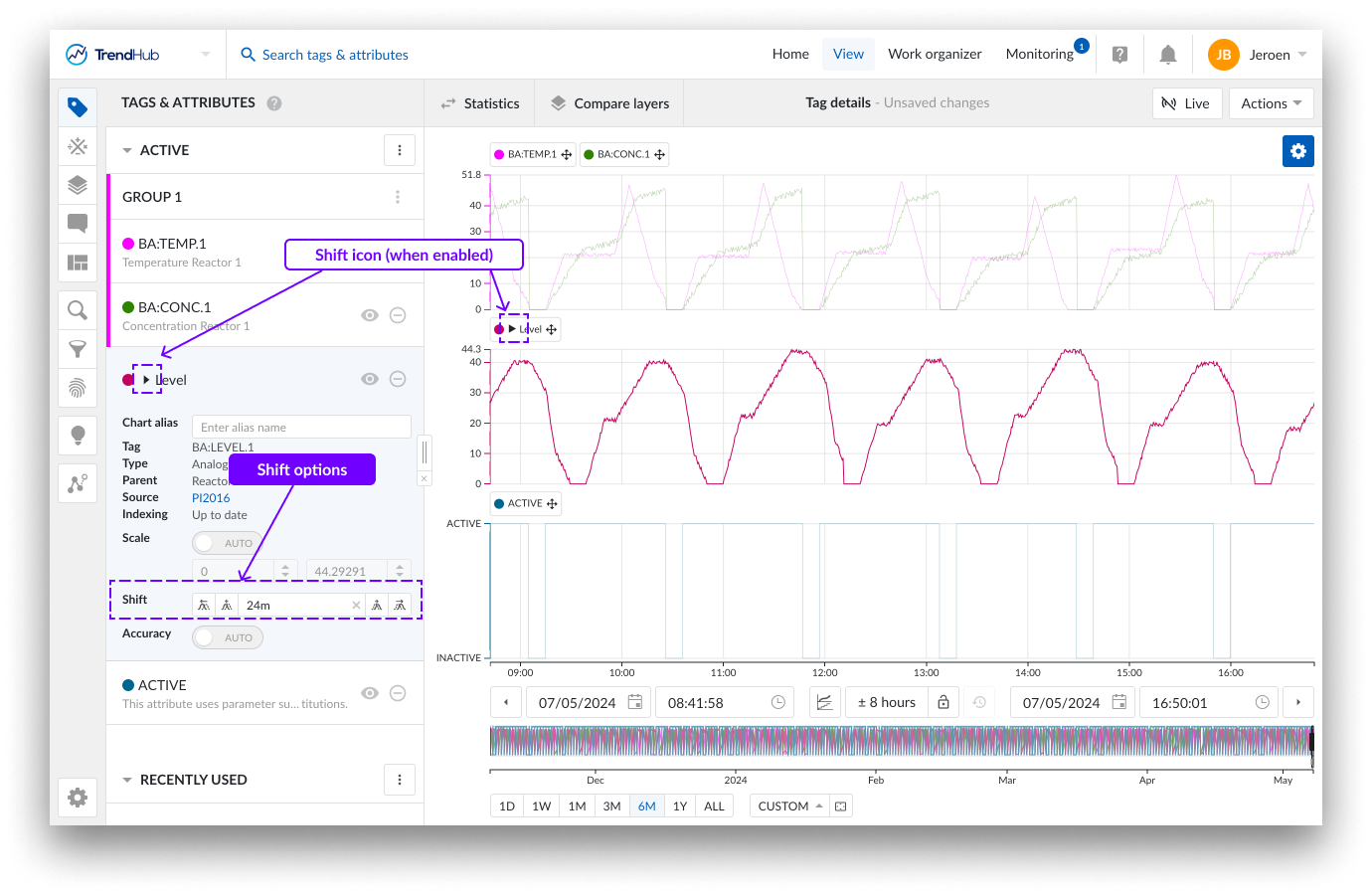1372x895 pixels.
Task: Open the layers icon in left sidebar
Action: coord(78,185)
